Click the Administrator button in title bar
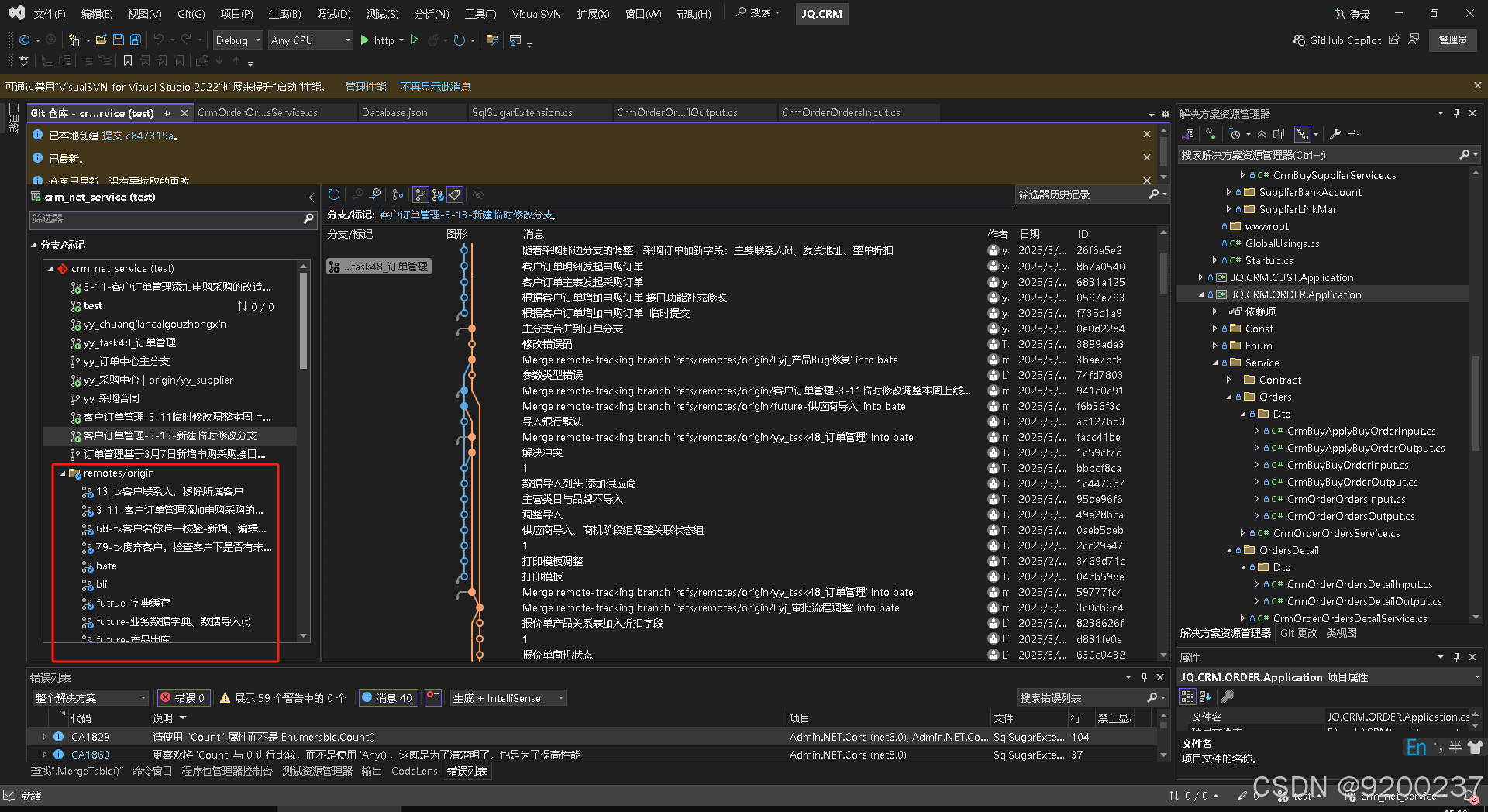This screenshot has width=1488, height=812. (x=1452, y=40)
